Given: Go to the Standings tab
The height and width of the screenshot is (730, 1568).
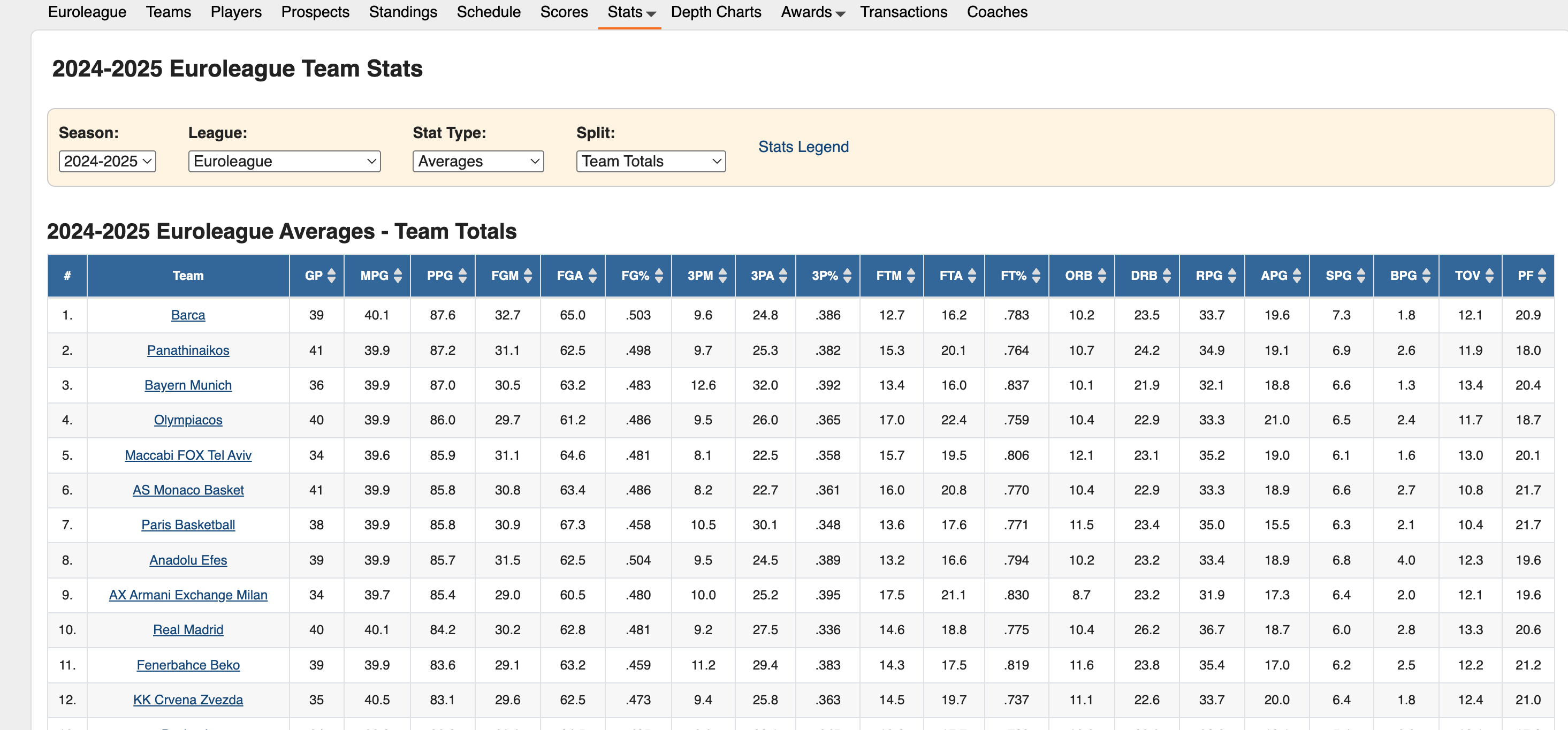Looking at the screenshot, I should point(403,12).
